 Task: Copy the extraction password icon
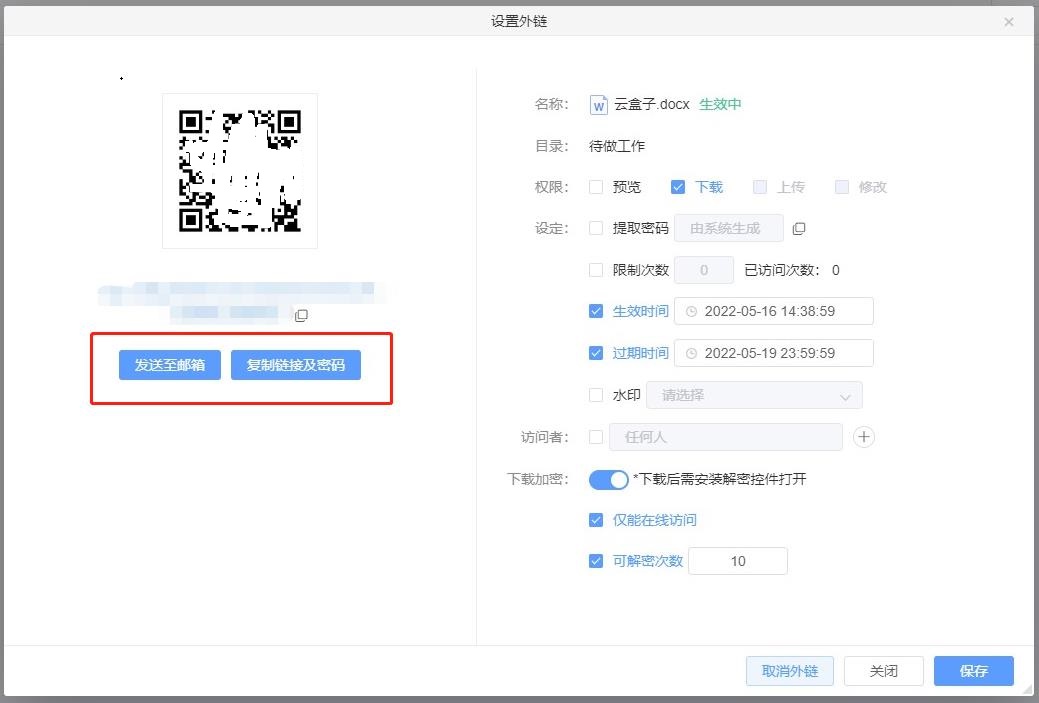coord(798,229)
